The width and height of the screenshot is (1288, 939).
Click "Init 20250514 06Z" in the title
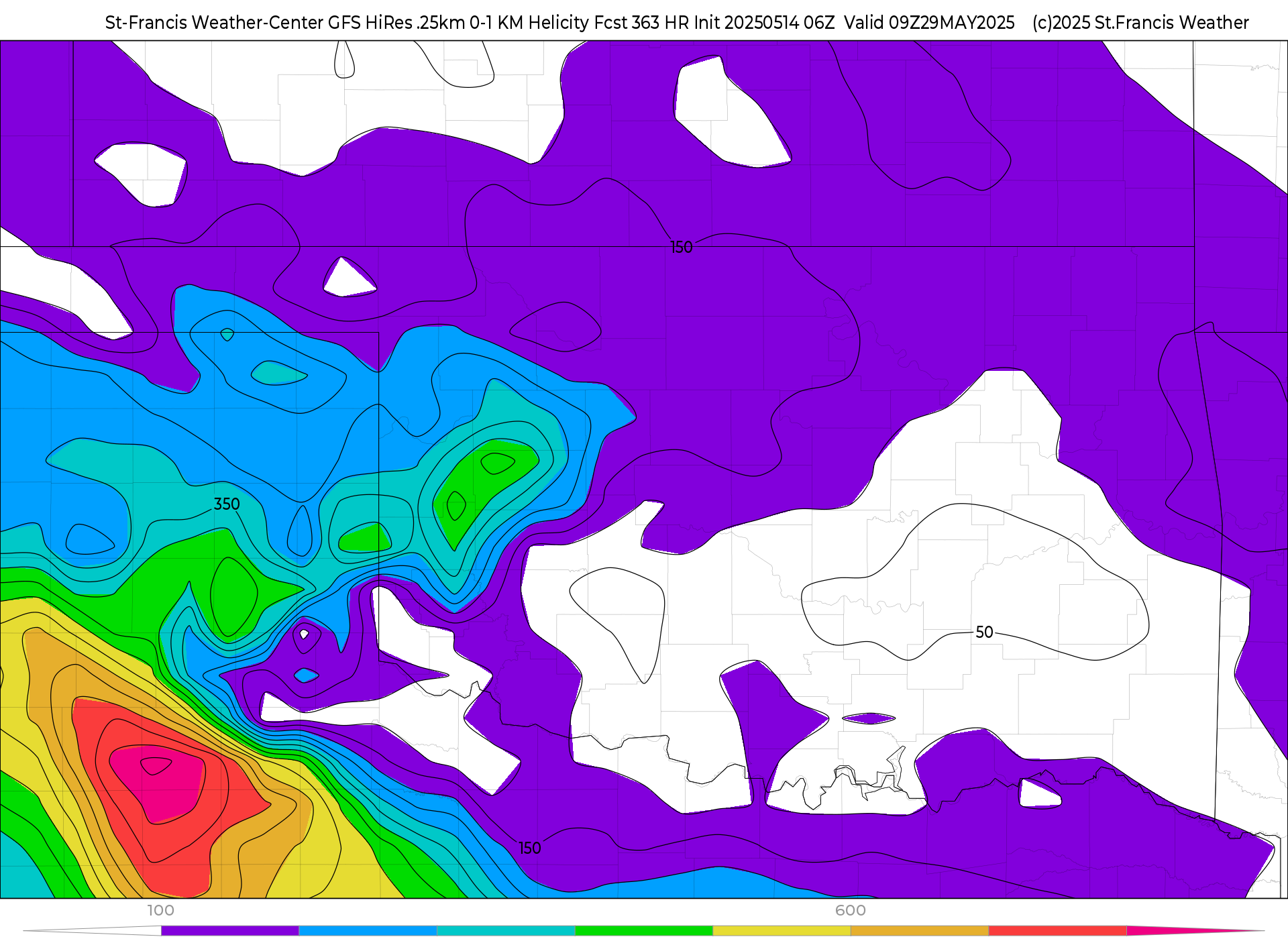764,23
